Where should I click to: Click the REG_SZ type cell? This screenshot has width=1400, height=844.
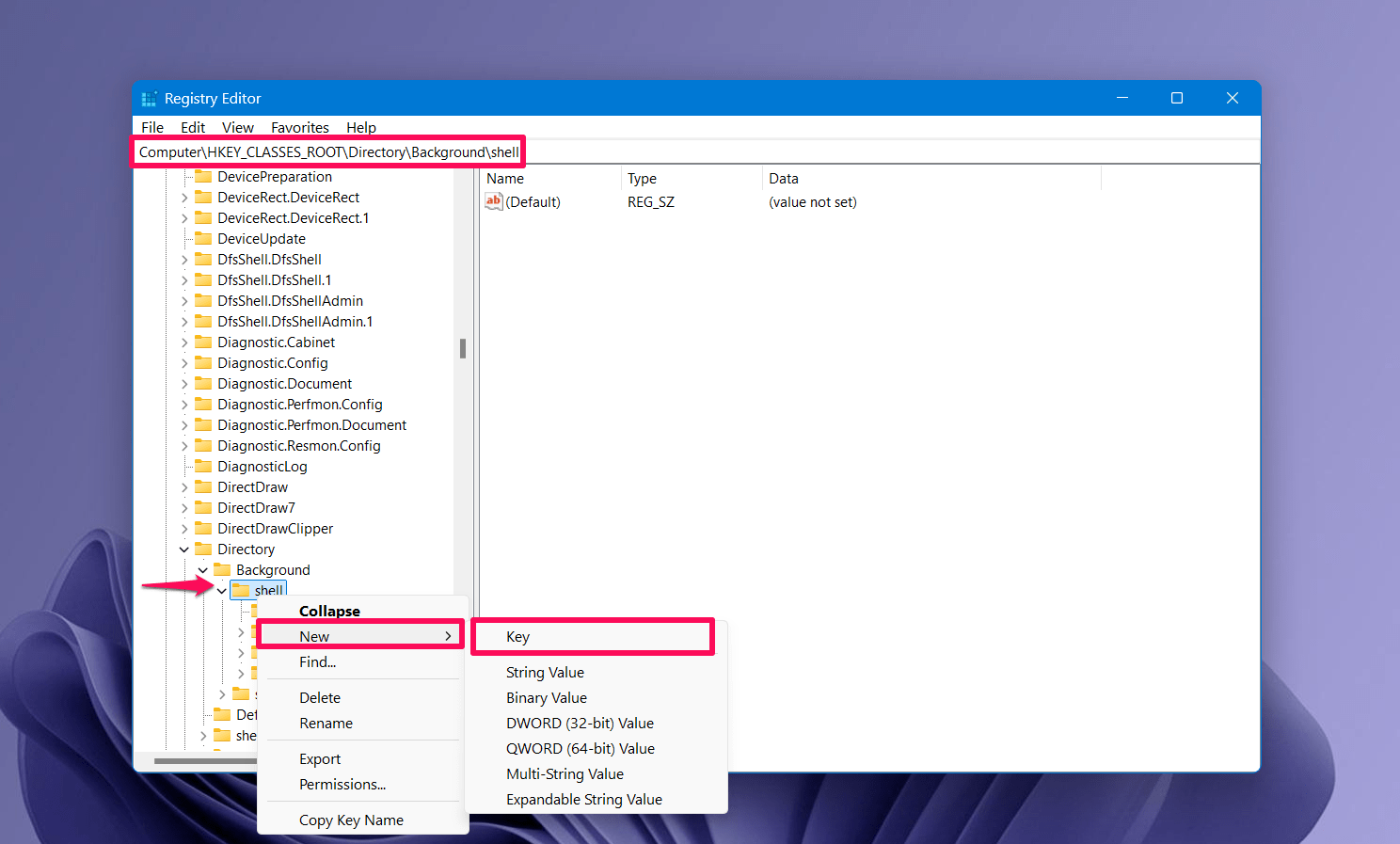pos(651,201)
